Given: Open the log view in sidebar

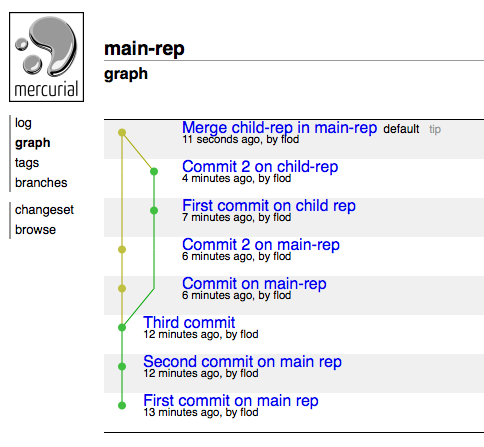Looking at the screenshot, I should pos(23,123).
